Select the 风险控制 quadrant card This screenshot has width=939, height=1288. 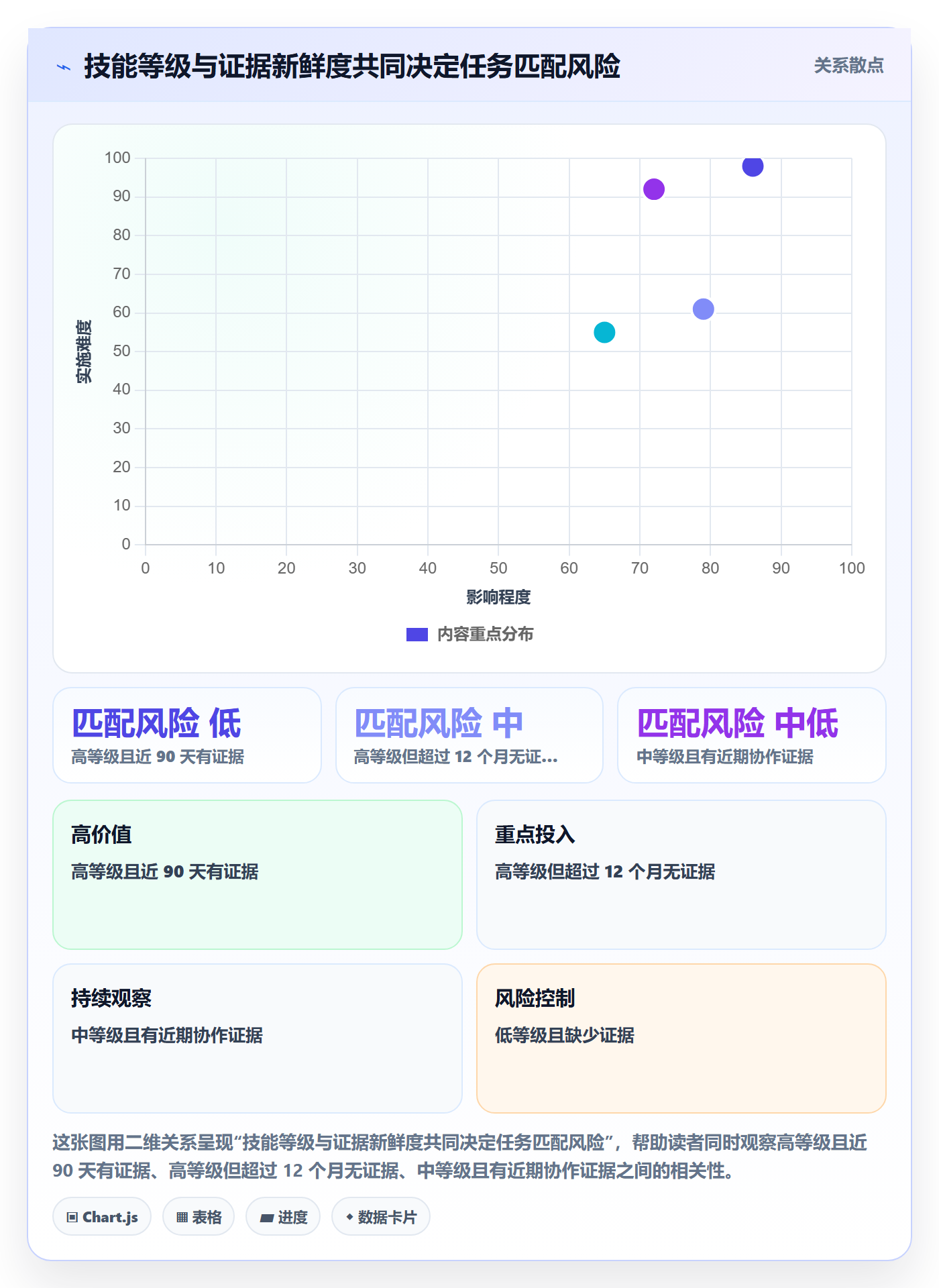pos(681,1038)
